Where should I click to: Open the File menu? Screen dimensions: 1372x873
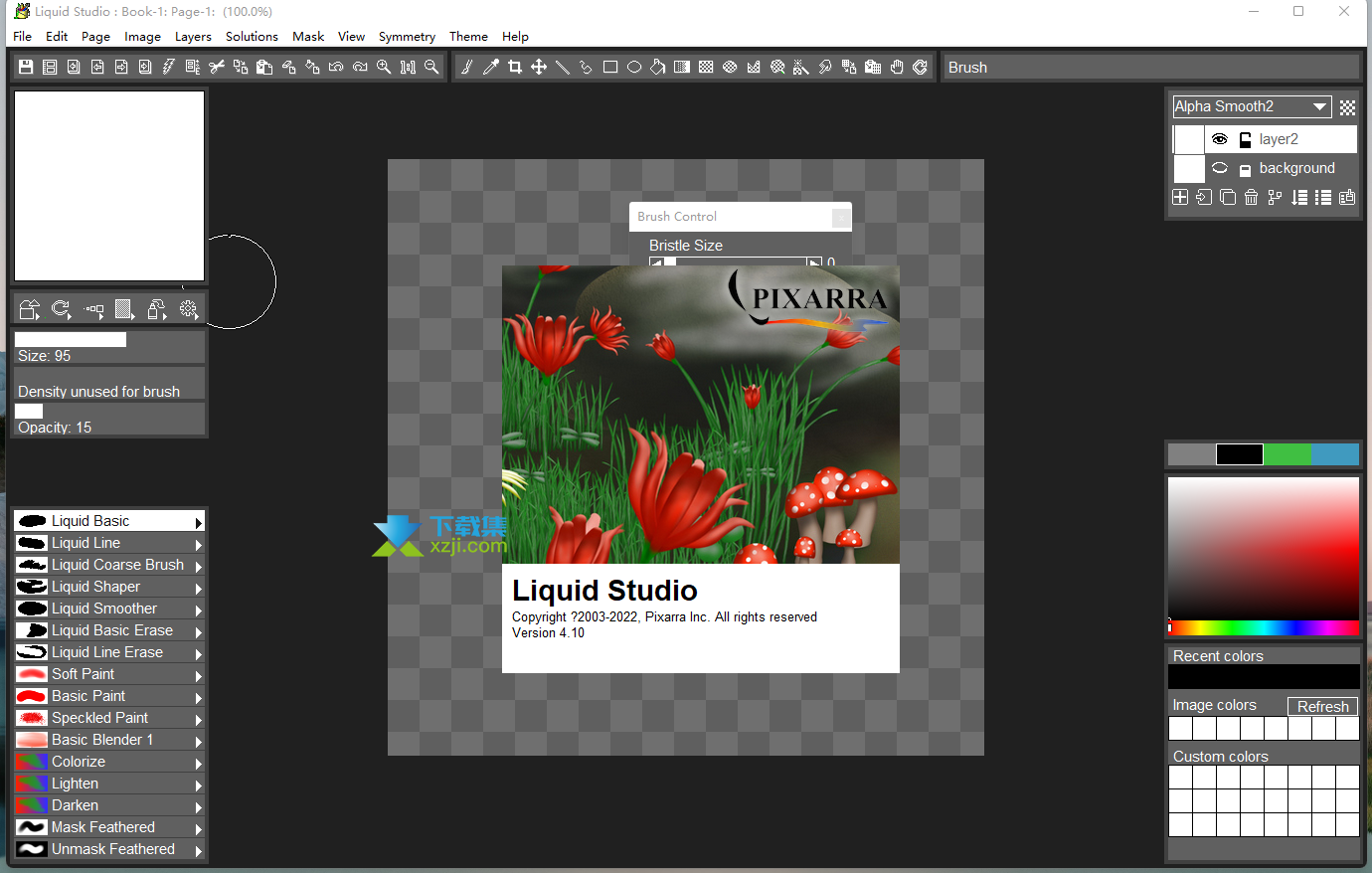point(23,36)
